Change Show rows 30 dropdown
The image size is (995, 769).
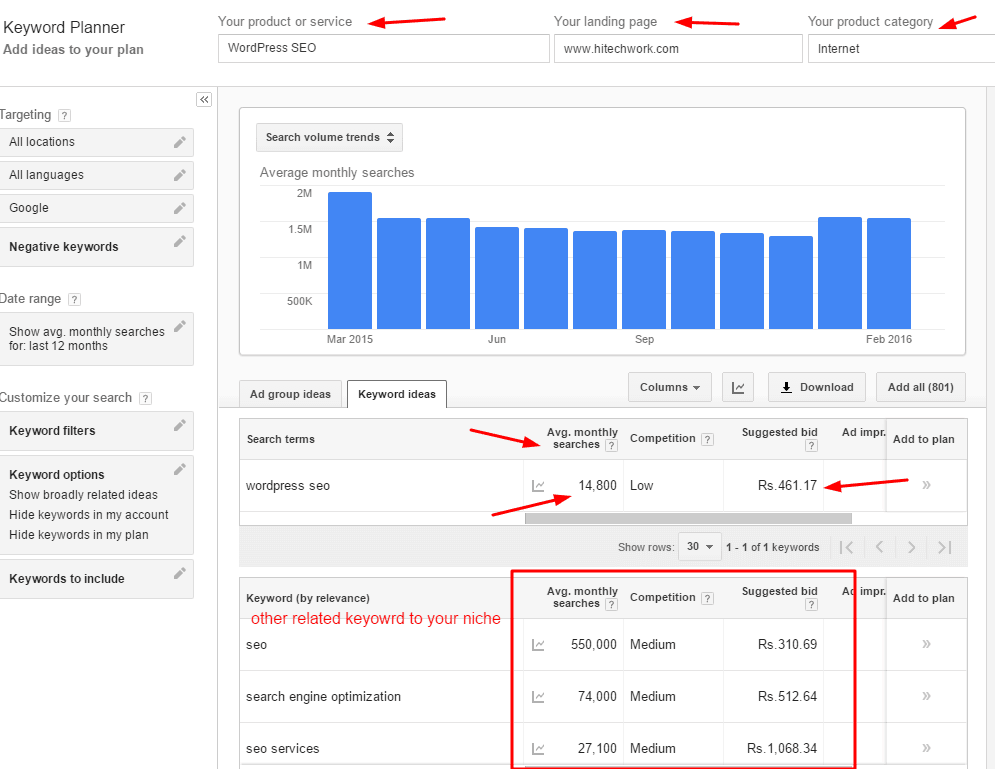pos(699,547)
